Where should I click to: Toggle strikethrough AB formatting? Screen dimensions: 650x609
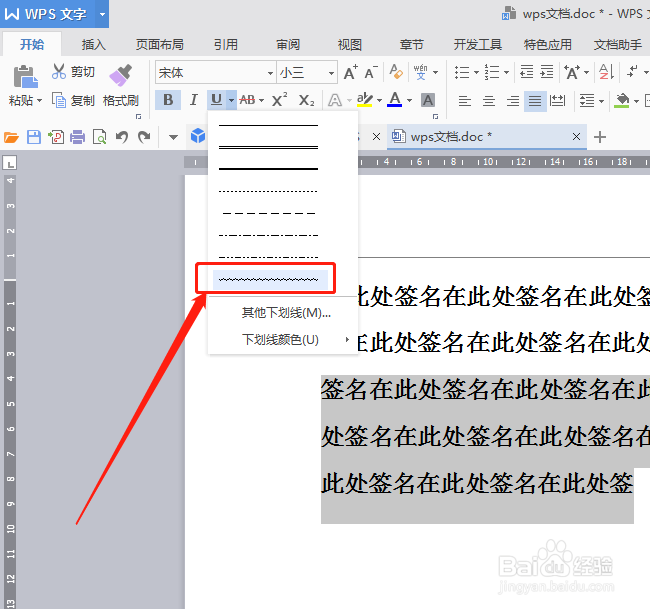point(247,100)
